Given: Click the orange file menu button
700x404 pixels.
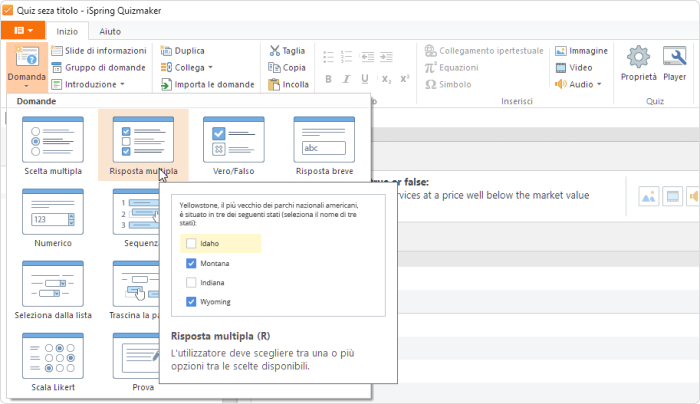Looking at the screenshot, I should click(23, 30).
